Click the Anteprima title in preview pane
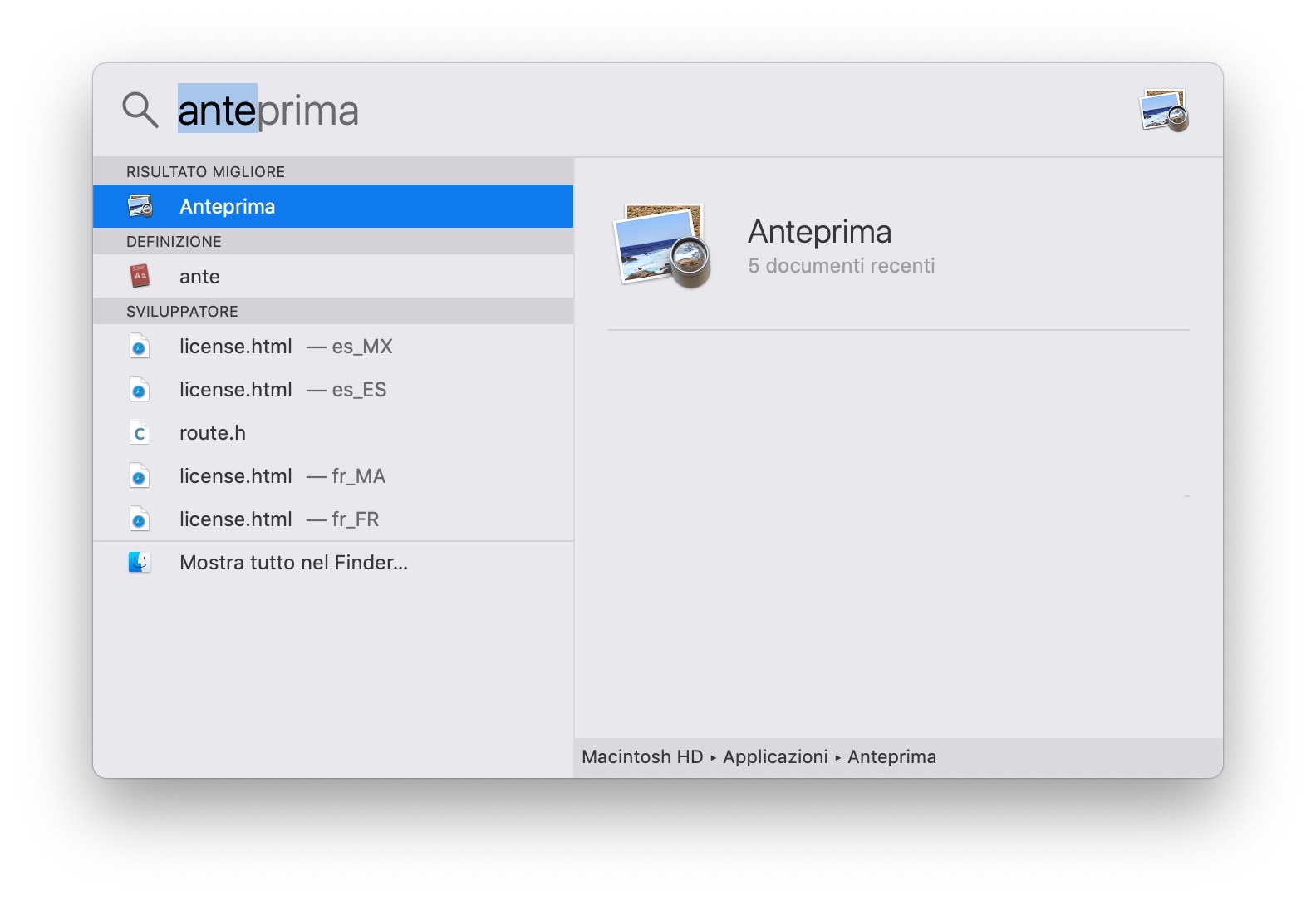Image resolution: width=1316 pixels, height=901 pixels. pos(819,232)
